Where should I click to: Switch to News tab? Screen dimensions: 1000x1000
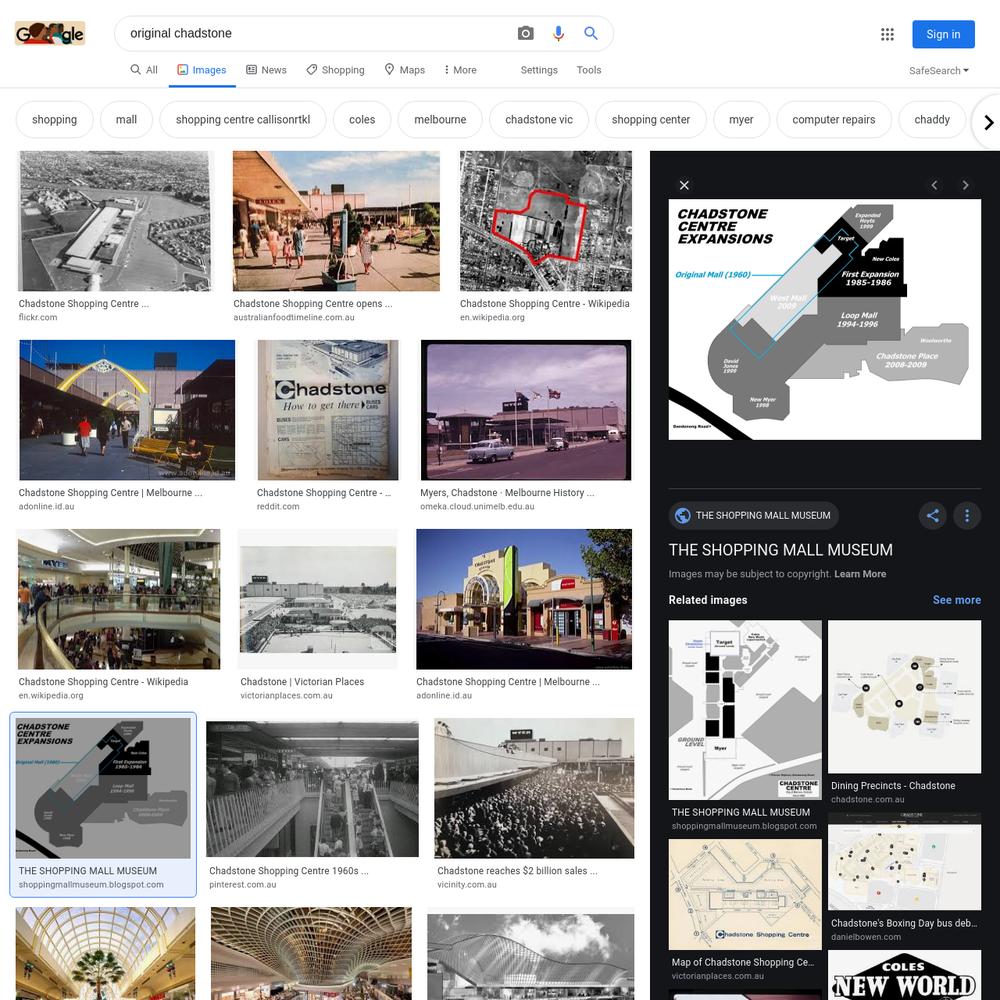tap(267, 70)
